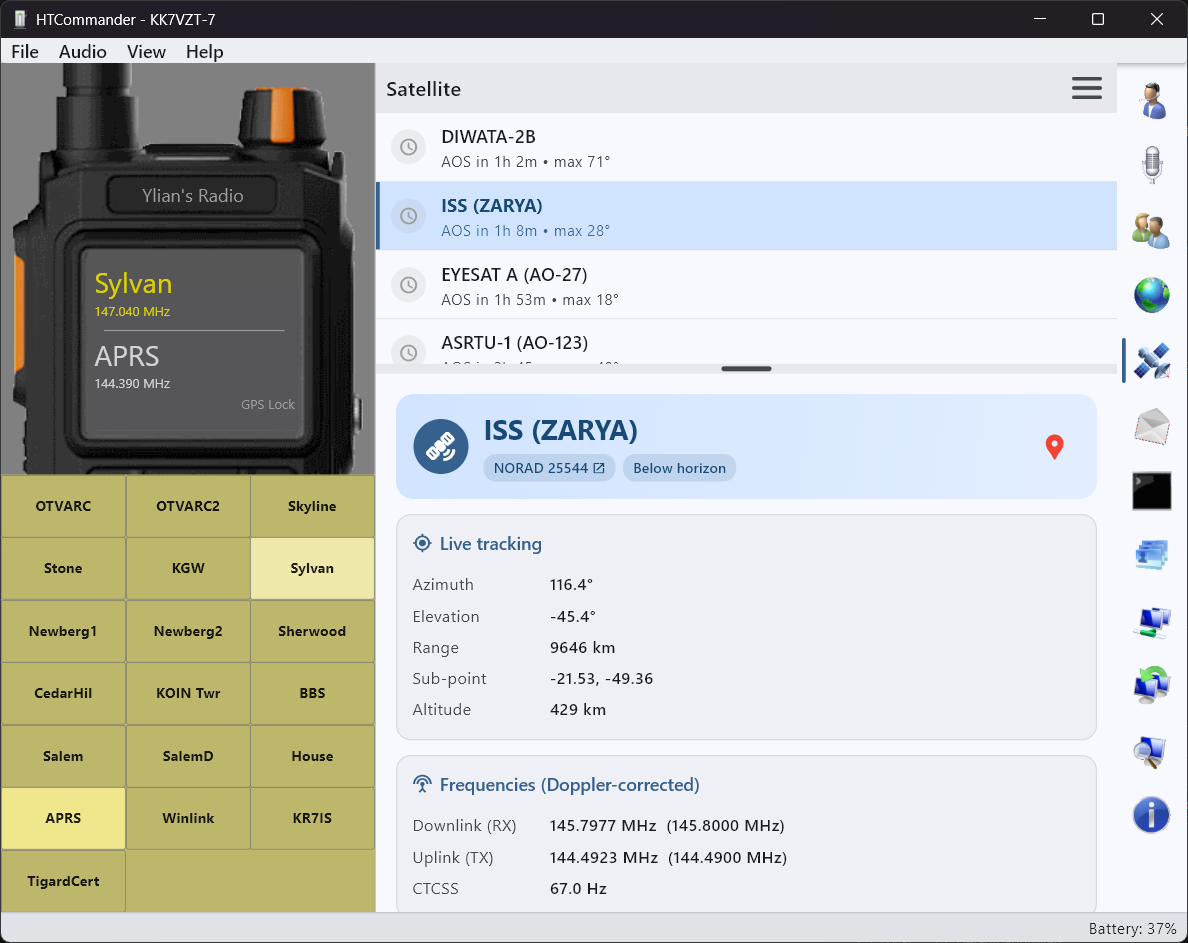Click the Battery: 37% status text

(x=1132, y=929)
